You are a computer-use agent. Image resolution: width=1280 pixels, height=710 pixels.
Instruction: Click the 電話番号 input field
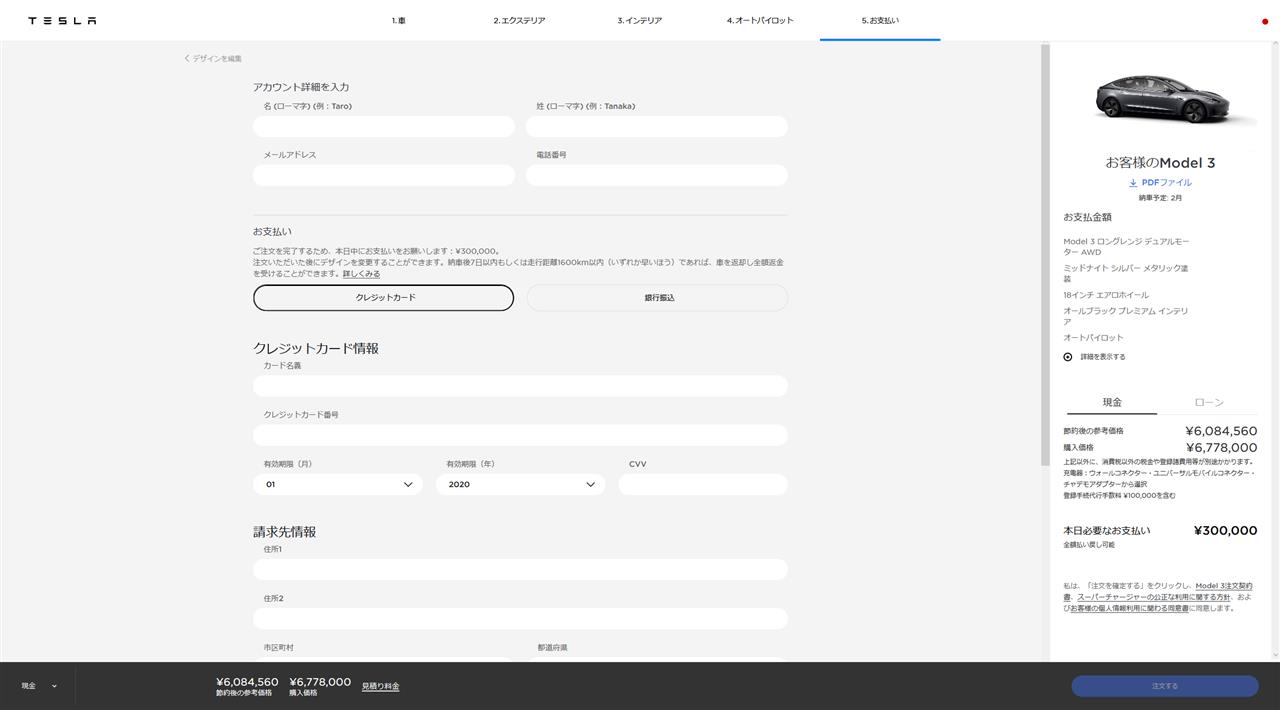coord(657,176)
